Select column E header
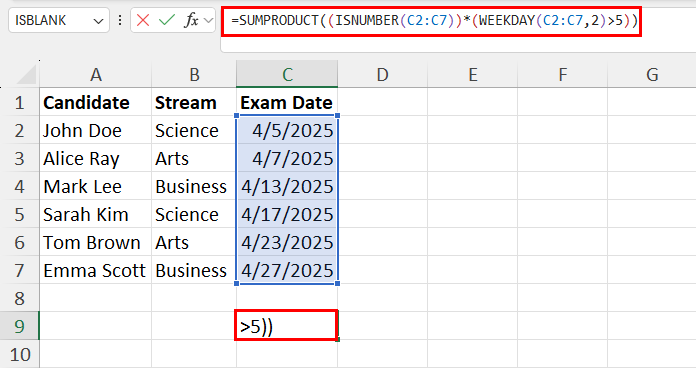This screenshot has height=368, width=696. tap(473, 75)
